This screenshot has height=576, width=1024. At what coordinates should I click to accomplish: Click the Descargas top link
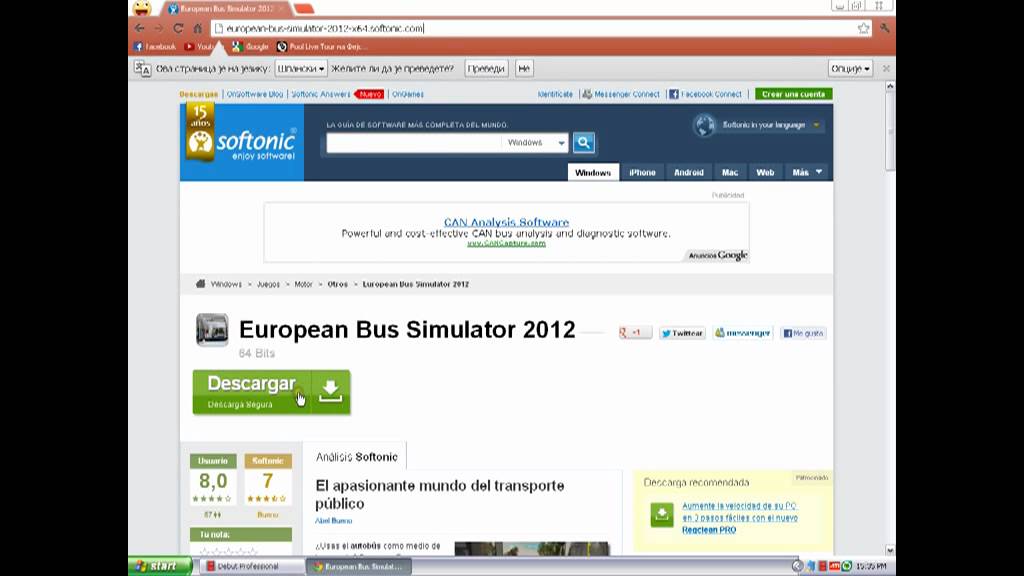199,94
